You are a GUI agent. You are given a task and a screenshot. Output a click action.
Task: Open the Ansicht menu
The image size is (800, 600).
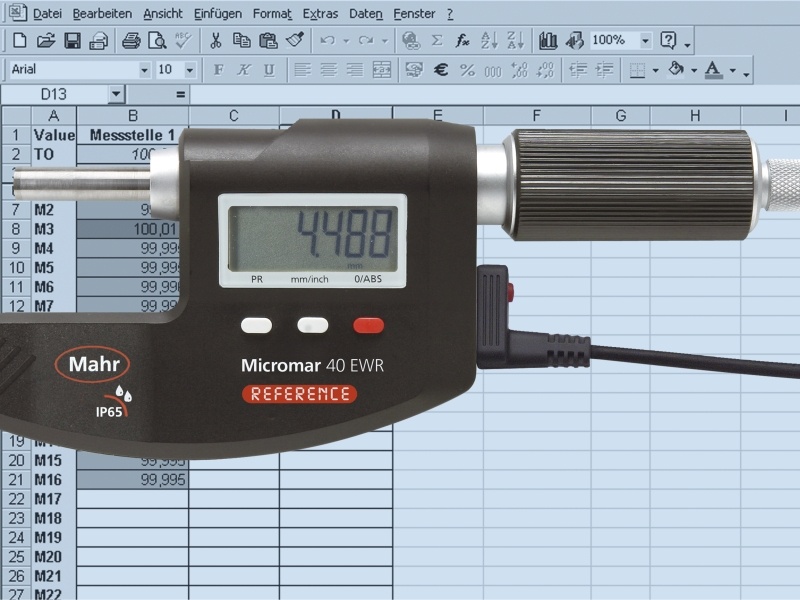163,14
